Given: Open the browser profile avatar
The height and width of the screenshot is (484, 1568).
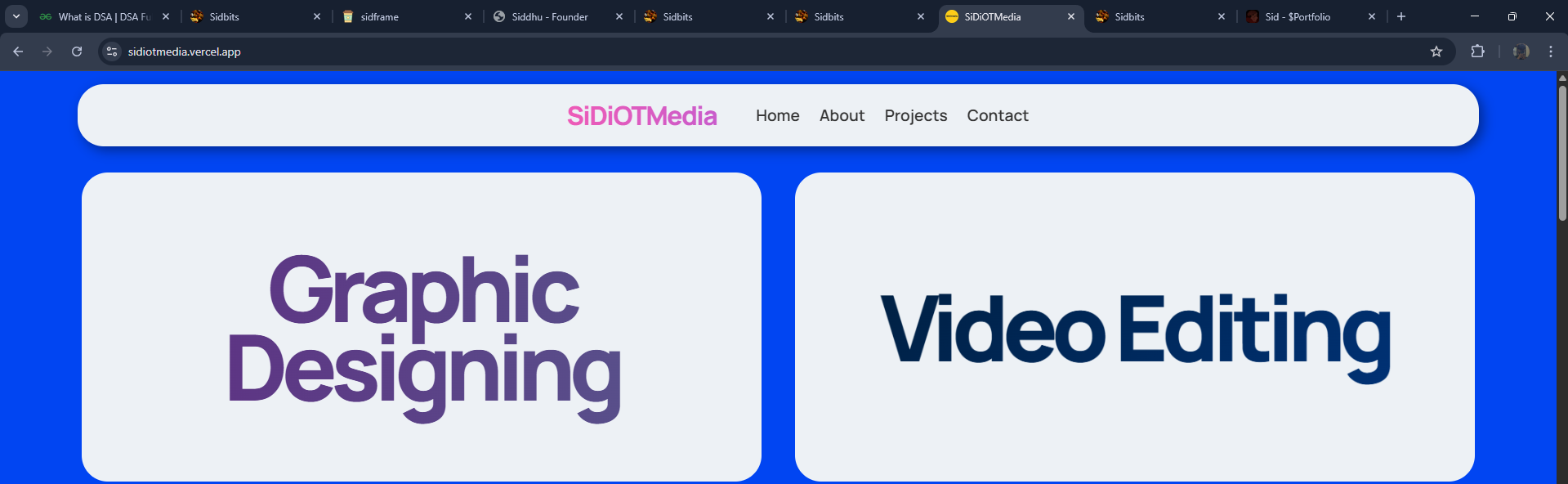Looking at the screenshot, I should pos(1521,52).
